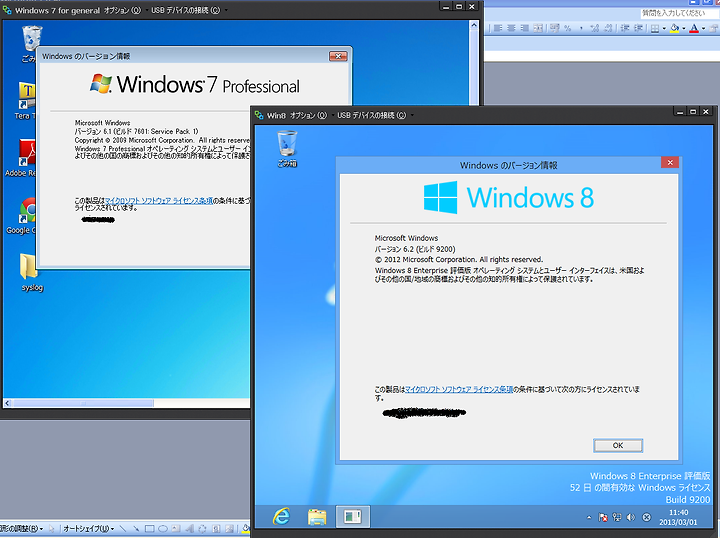Click up scroll arrow in Windows 7 VM window
Viewport: 720px width, 538px height.
coord(474,25)
